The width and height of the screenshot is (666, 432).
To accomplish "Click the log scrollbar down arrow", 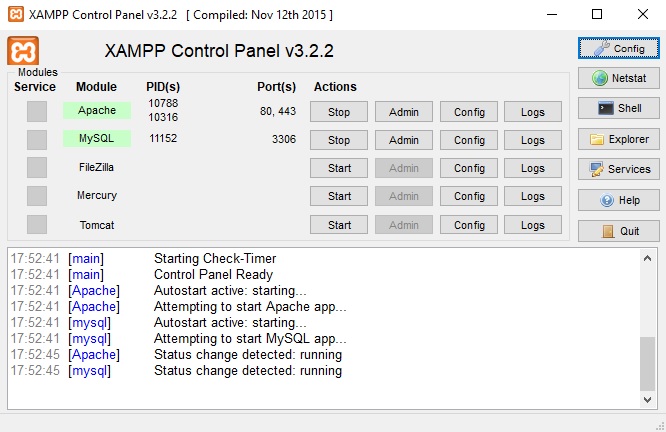I will pyautogui.click(x=647, y=400).
